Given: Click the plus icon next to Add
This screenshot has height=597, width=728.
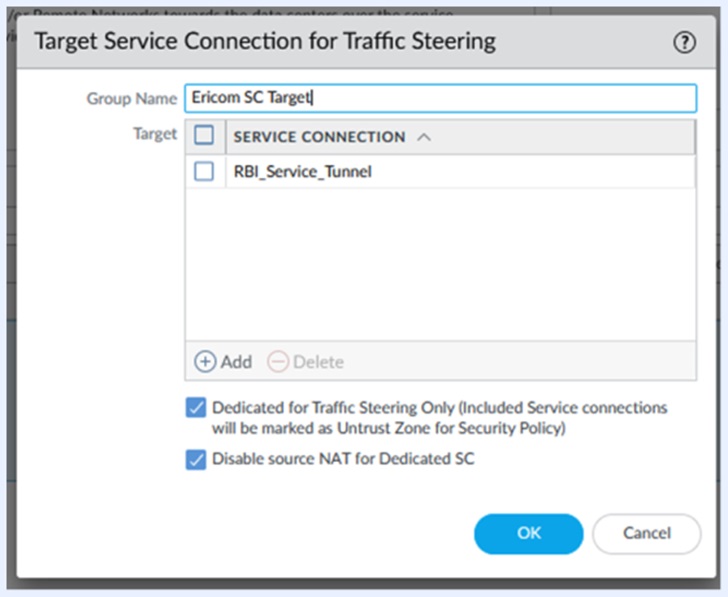Looking at the screenshot, I should (x=205, y=362).
